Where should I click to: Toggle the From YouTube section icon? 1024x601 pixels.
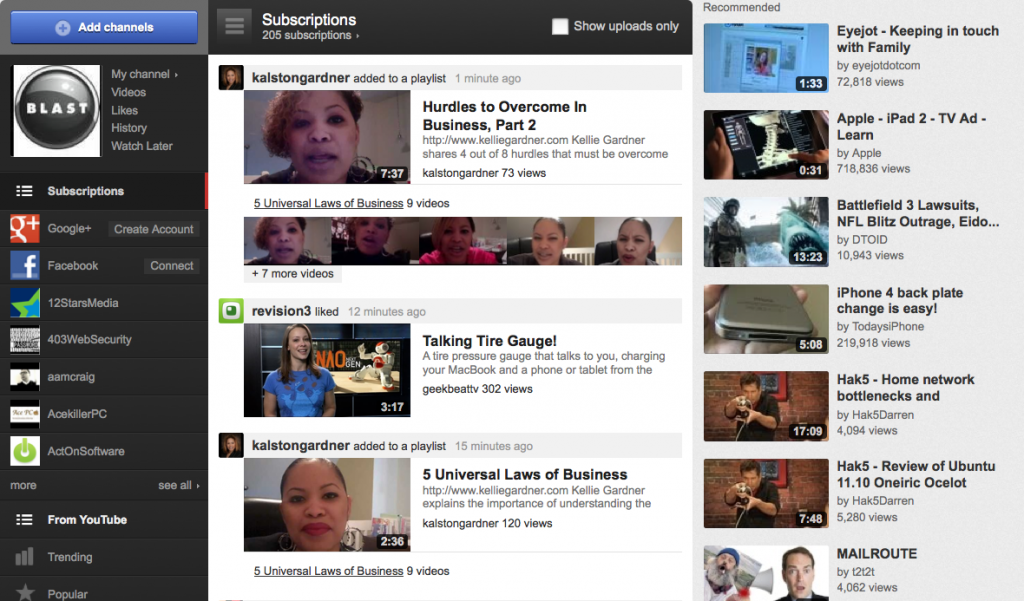click(x=24, y=519)
